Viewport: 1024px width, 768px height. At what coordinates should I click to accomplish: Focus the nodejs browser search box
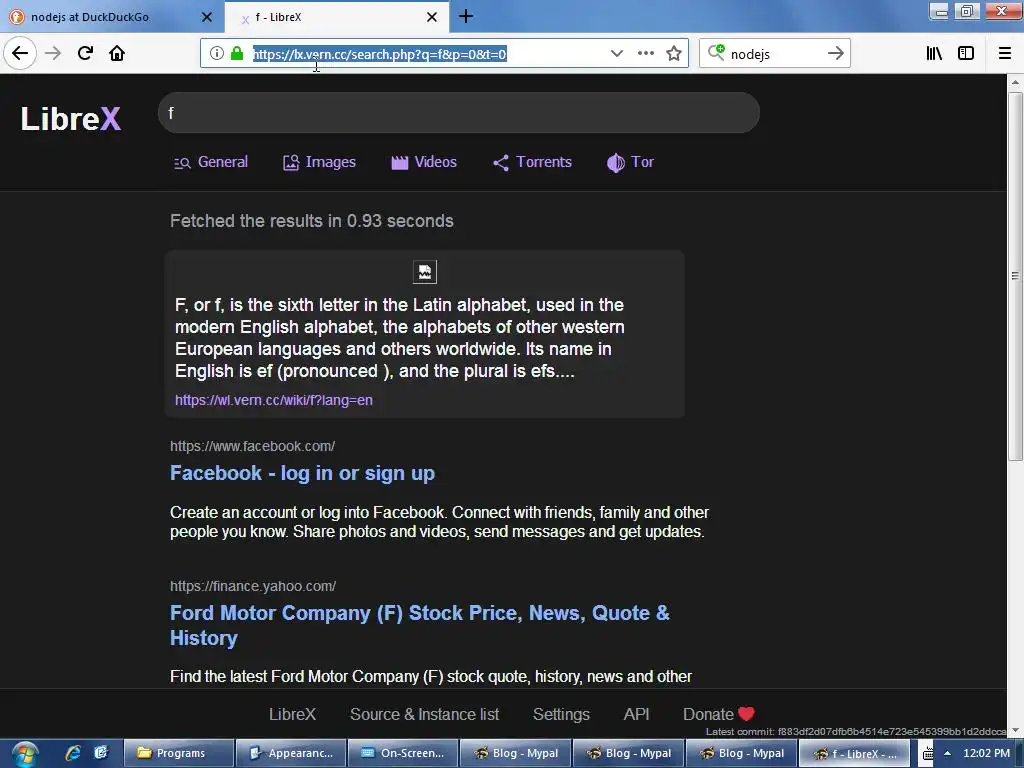(x=774, y=54)
